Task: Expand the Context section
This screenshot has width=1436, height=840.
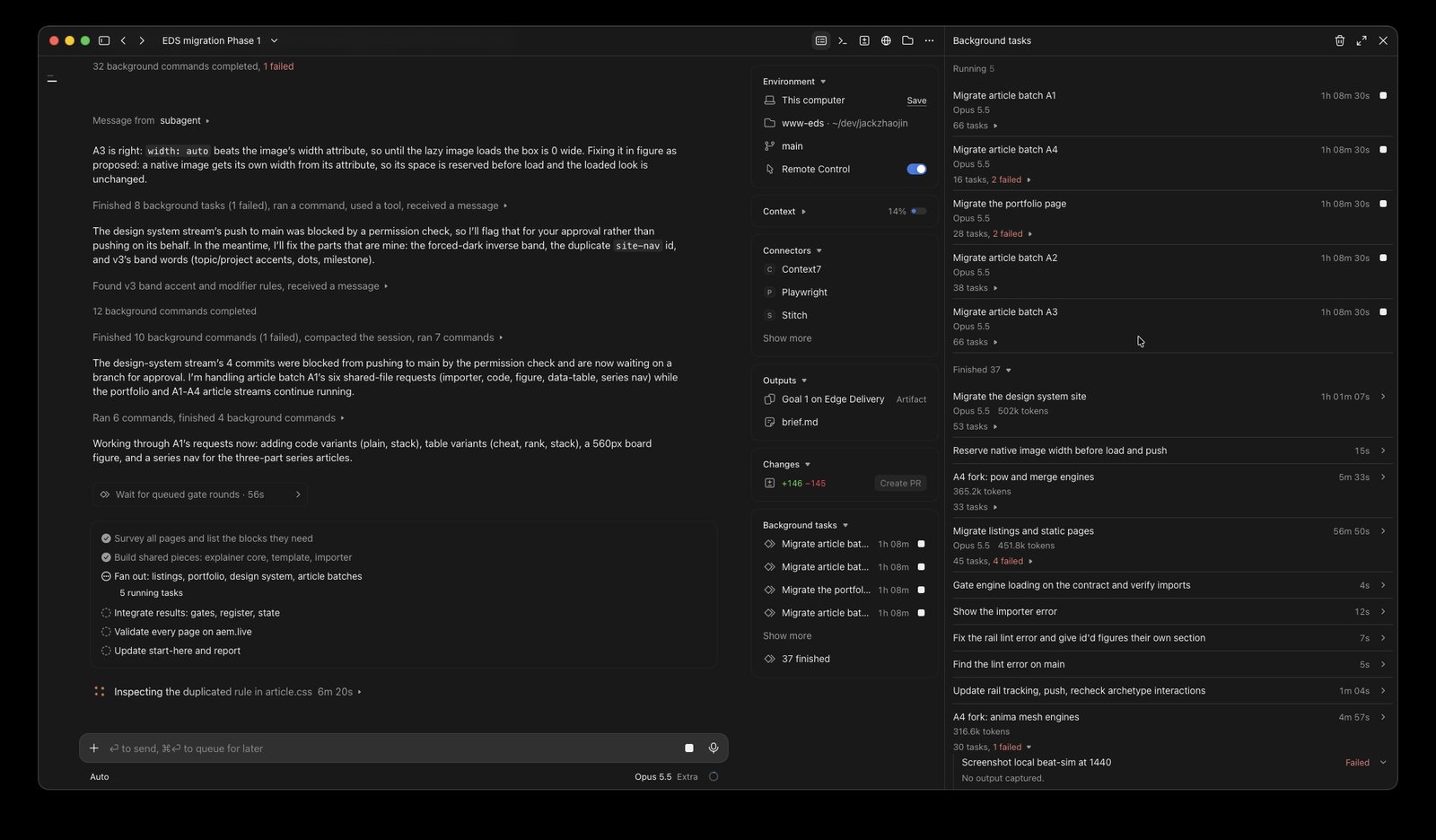Action: point(784,212)
